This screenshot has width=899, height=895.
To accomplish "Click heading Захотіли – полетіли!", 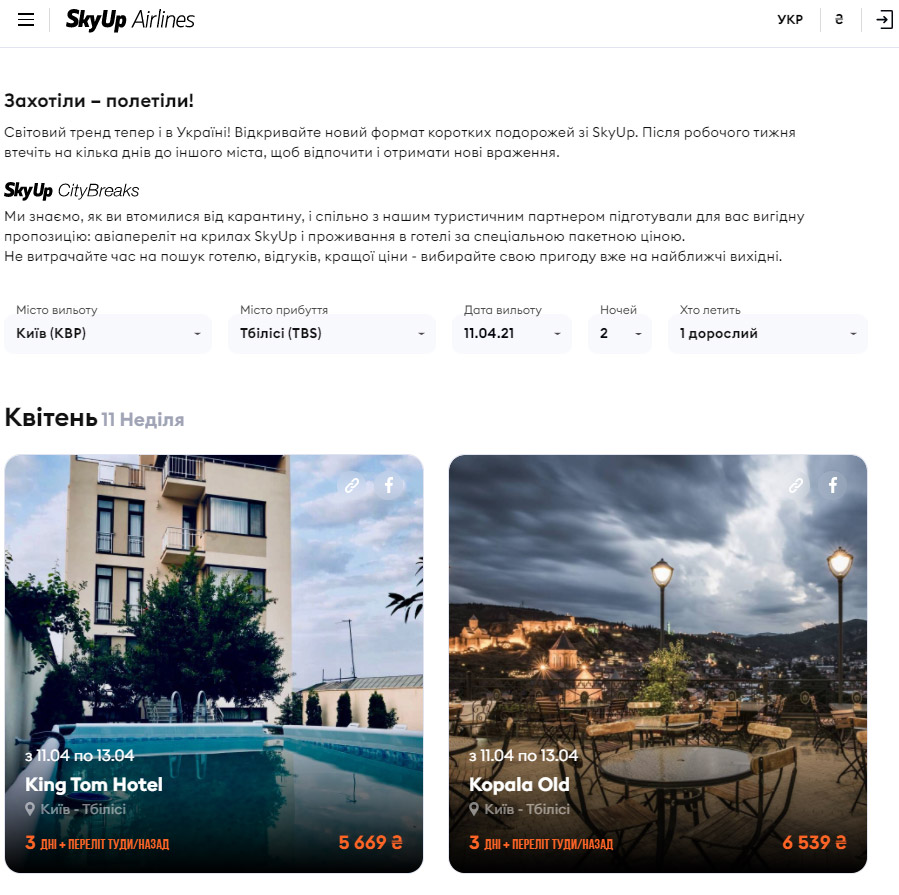I will coord(99,101).
